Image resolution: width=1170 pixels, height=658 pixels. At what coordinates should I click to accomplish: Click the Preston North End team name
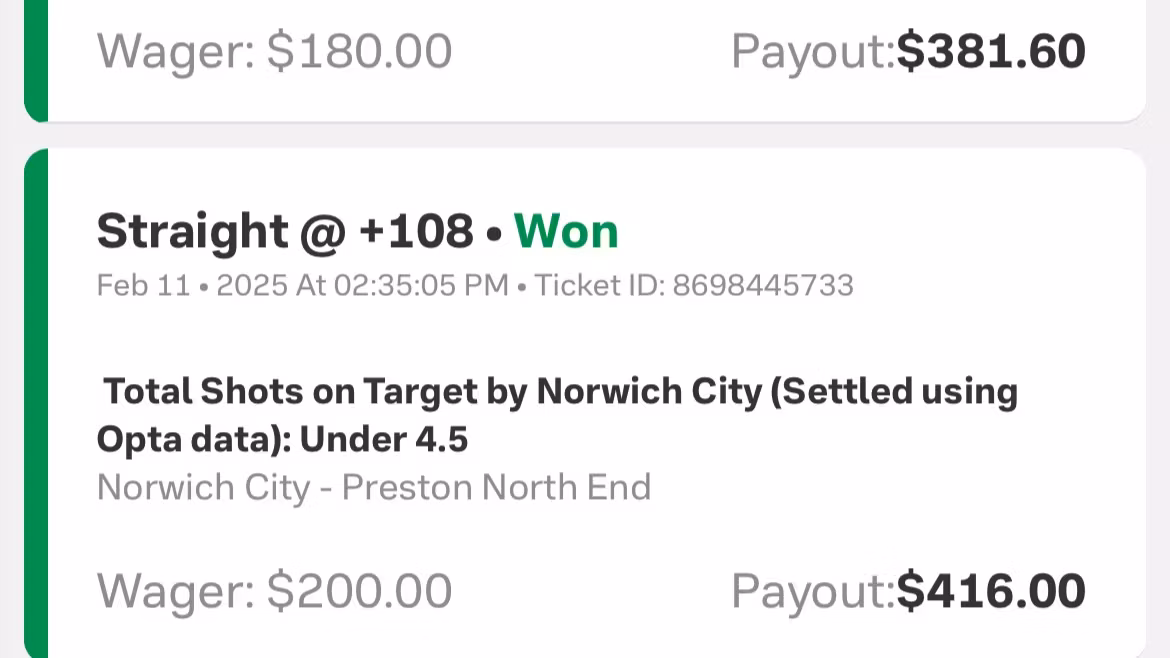pos(496,488)
